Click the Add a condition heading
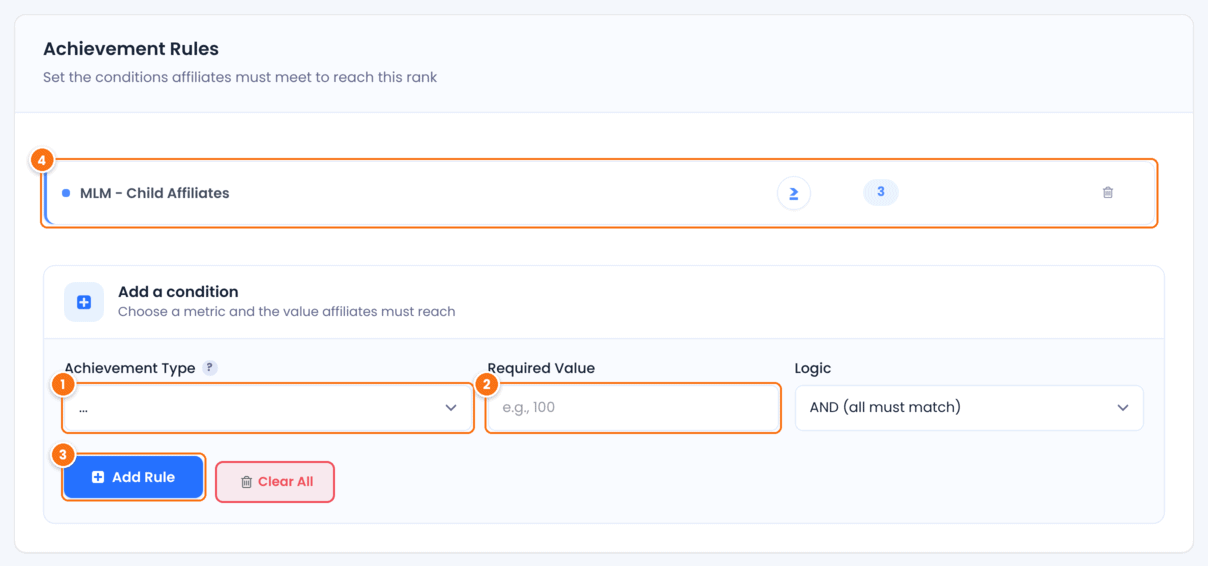The width and height of the screenshot is (1208, 566). pyautogui.click(x=178, y=292)
